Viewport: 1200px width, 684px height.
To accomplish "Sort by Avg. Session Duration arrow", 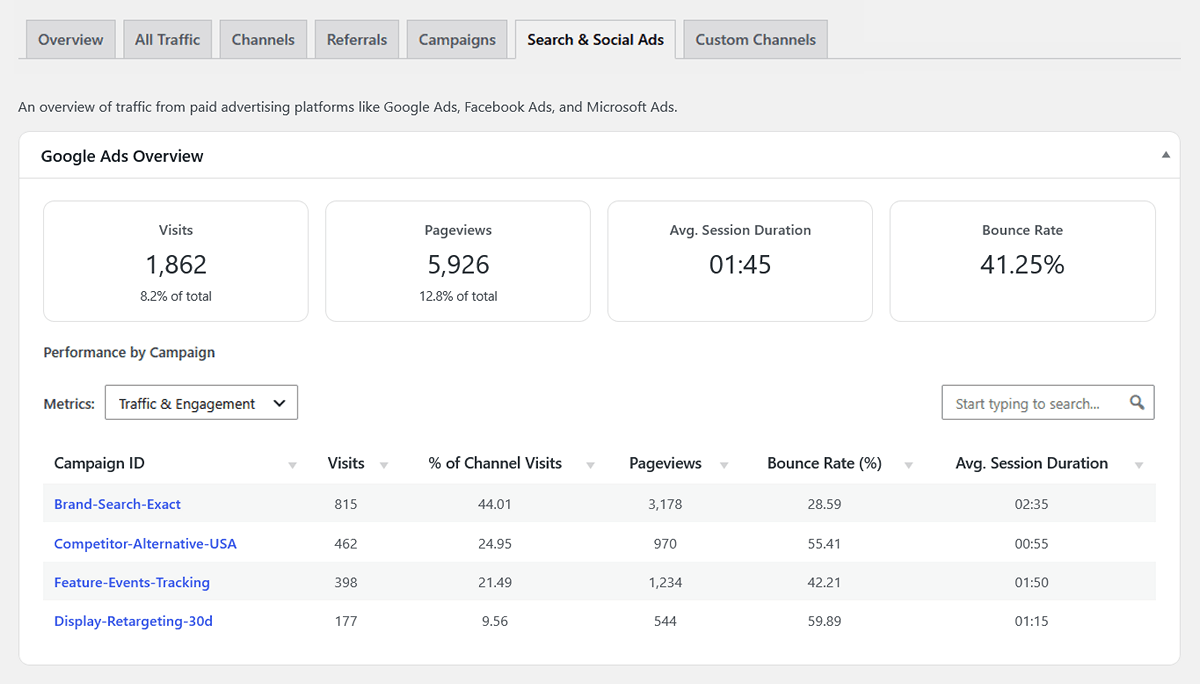I will click(x=1139, y=465).
